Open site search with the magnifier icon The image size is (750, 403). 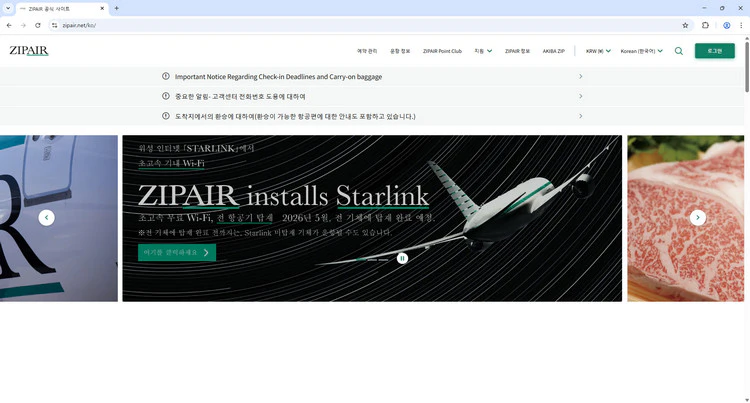[679, 51]
